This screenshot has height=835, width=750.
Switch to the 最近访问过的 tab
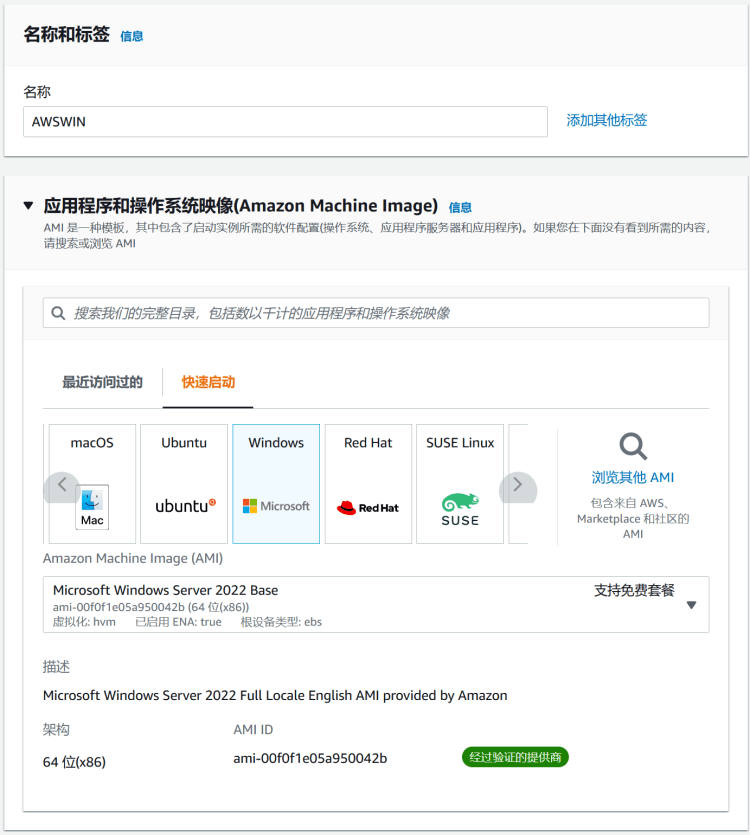[102, 382]
